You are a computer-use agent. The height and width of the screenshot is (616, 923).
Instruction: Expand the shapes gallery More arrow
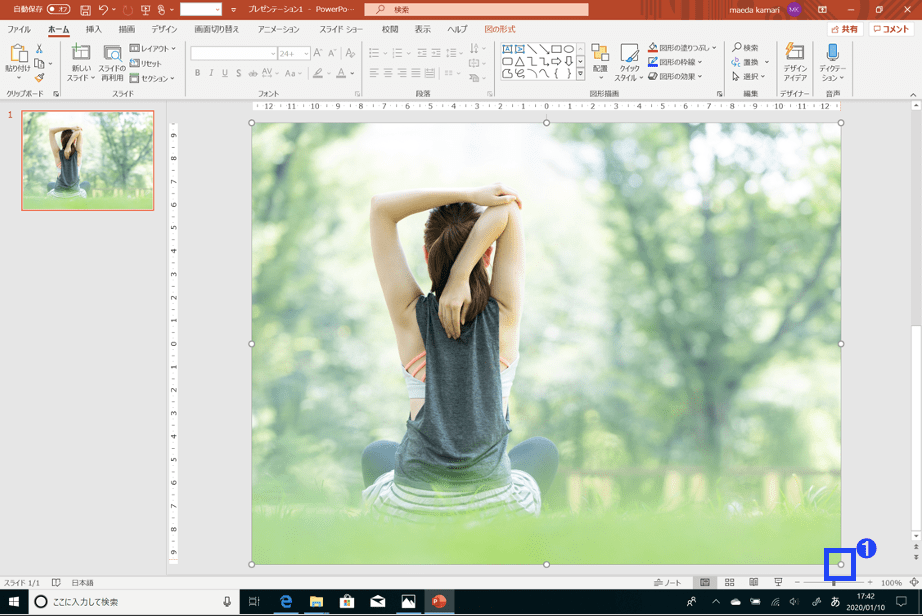click(x=580, y=74)
